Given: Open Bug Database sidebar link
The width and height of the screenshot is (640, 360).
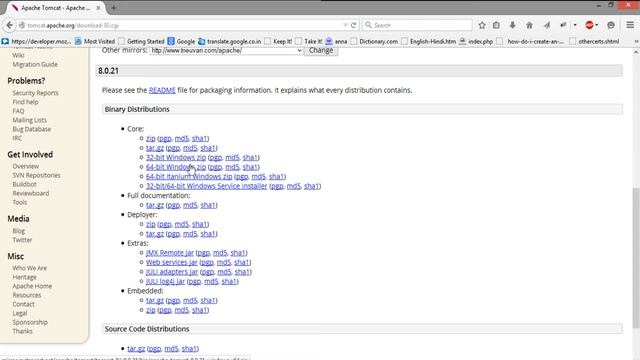Looking at the screenshot, I should click(31, 129).
